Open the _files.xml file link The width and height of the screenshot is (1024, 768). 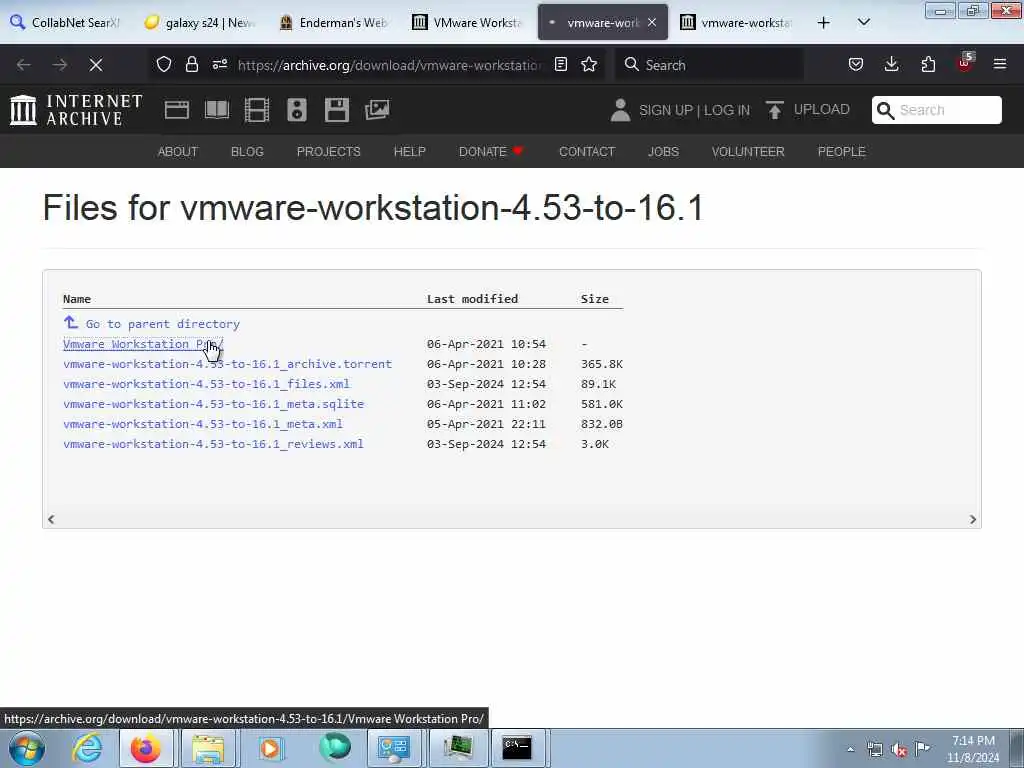pyautogui.click(x=206, y=384)
